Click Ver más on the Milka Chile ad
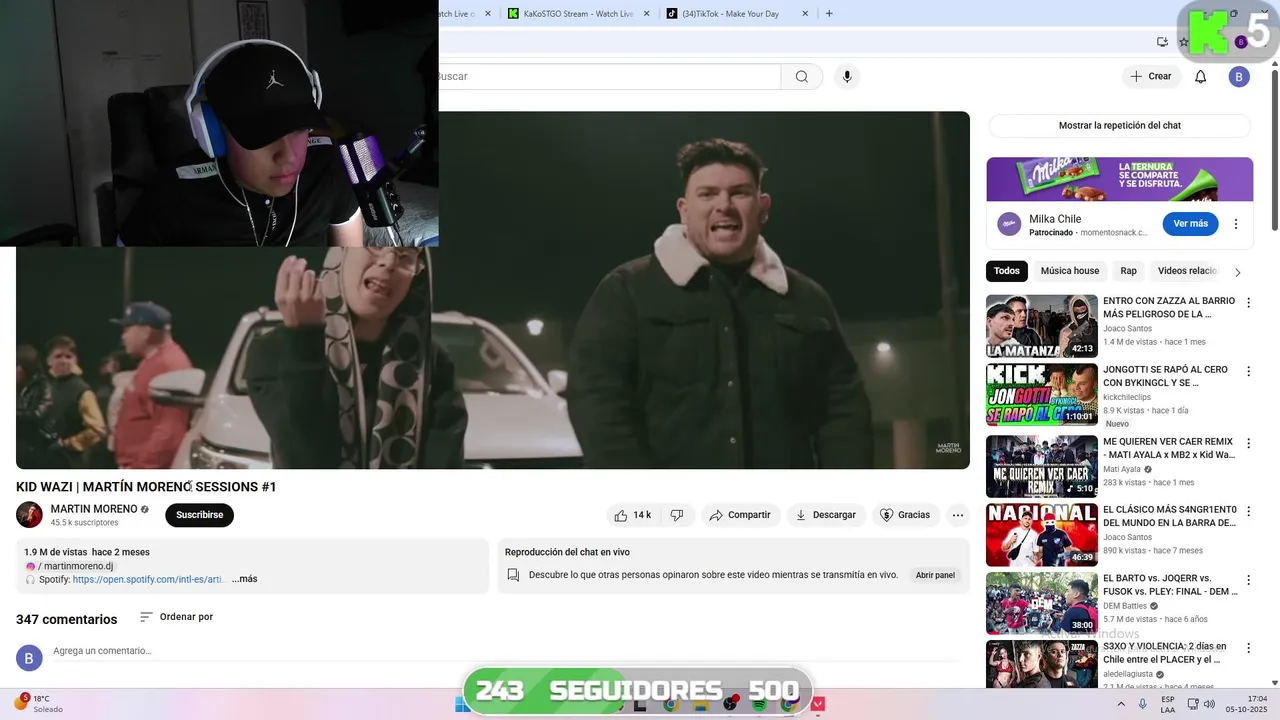 point(1190,224)
